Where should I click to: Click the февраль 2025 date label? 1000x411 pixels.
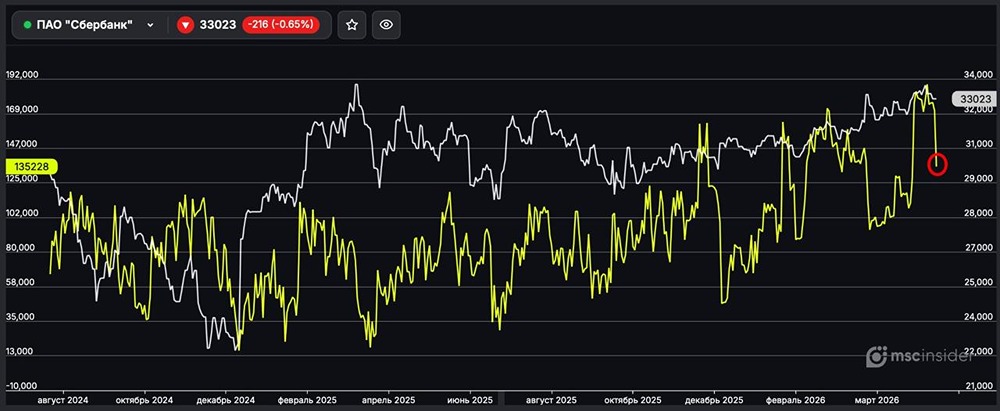coord(307,400)
